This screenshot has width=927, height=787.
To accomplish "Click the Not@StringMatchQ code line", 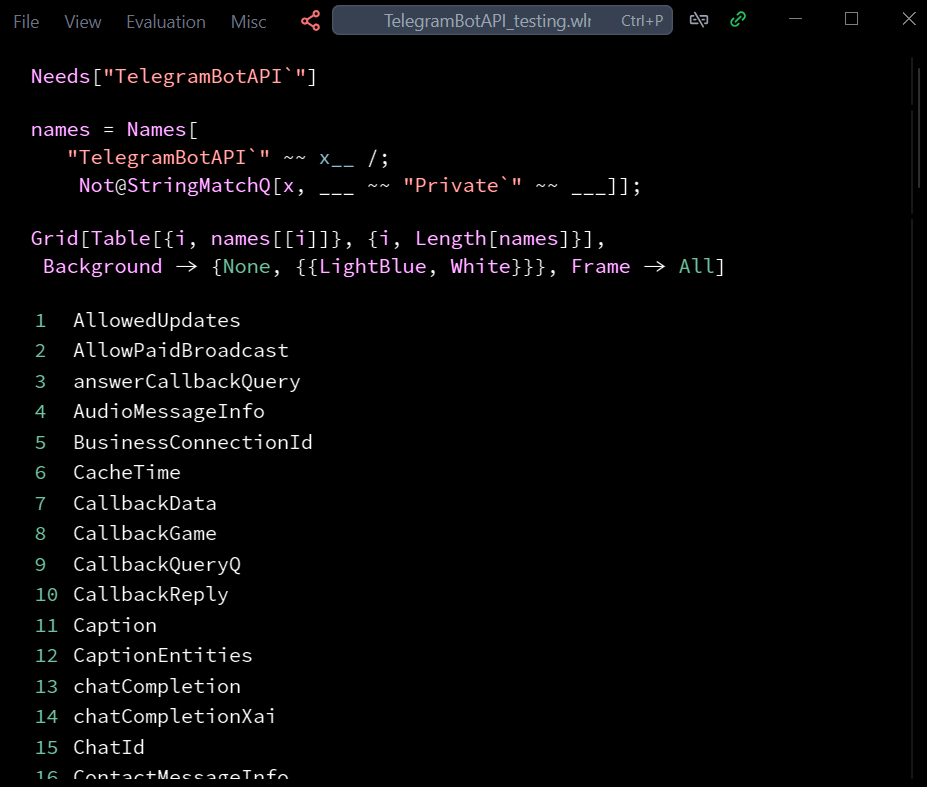I will (359, 186).
